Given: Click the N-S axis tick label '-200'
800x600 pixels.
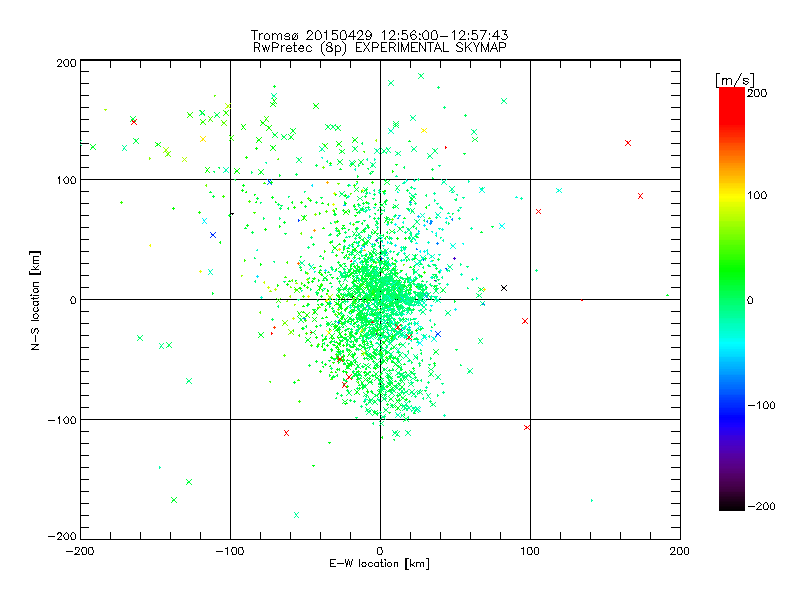Looking at the screenshot, I should point(62,536).
